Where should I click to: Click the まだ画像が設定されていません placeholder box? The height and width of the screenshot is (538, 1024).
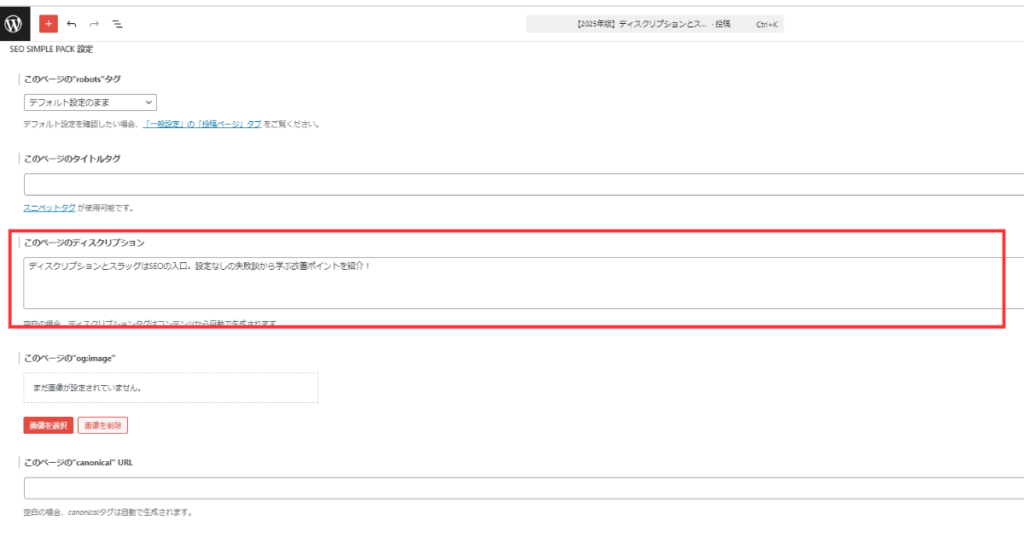coord(170,387)
